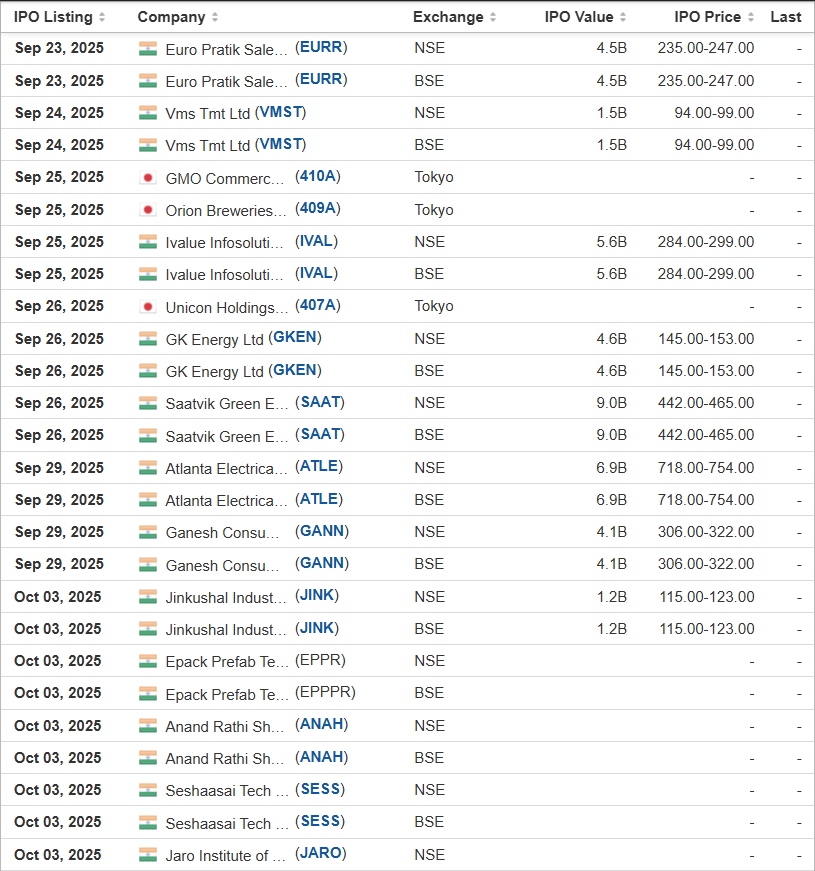Click India flag in Ganesh Consu NSE row
The image size is (815, 871).
point(148,532)
